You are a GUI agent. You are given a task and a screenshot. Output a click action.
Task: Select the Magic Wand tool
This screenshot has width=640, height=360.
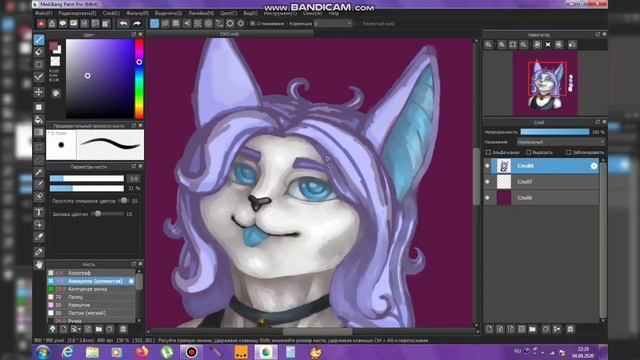[x=39, y=172]
